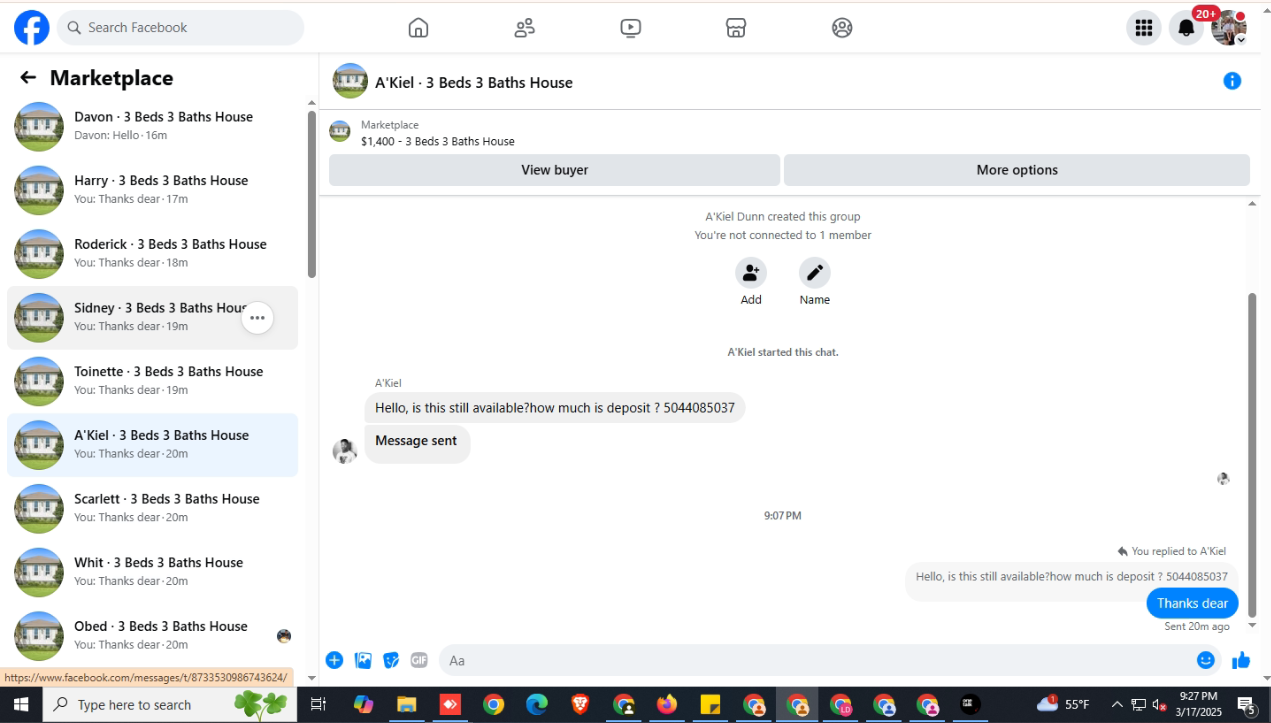This screenshot has width=1271, height=723.
Task: Open Firefox from the taskbar
Action: tap(667, 704)
